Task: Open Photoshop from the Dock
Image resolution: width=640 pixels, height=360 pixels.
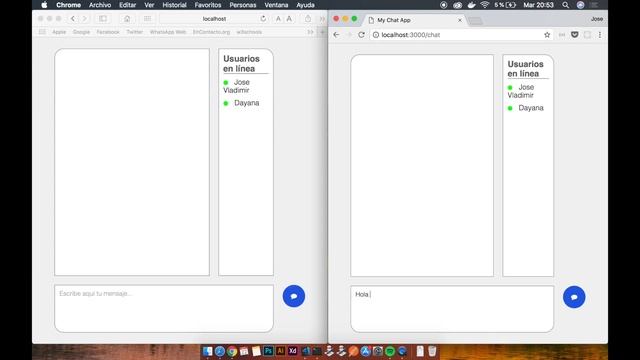Action: (268, 351)
